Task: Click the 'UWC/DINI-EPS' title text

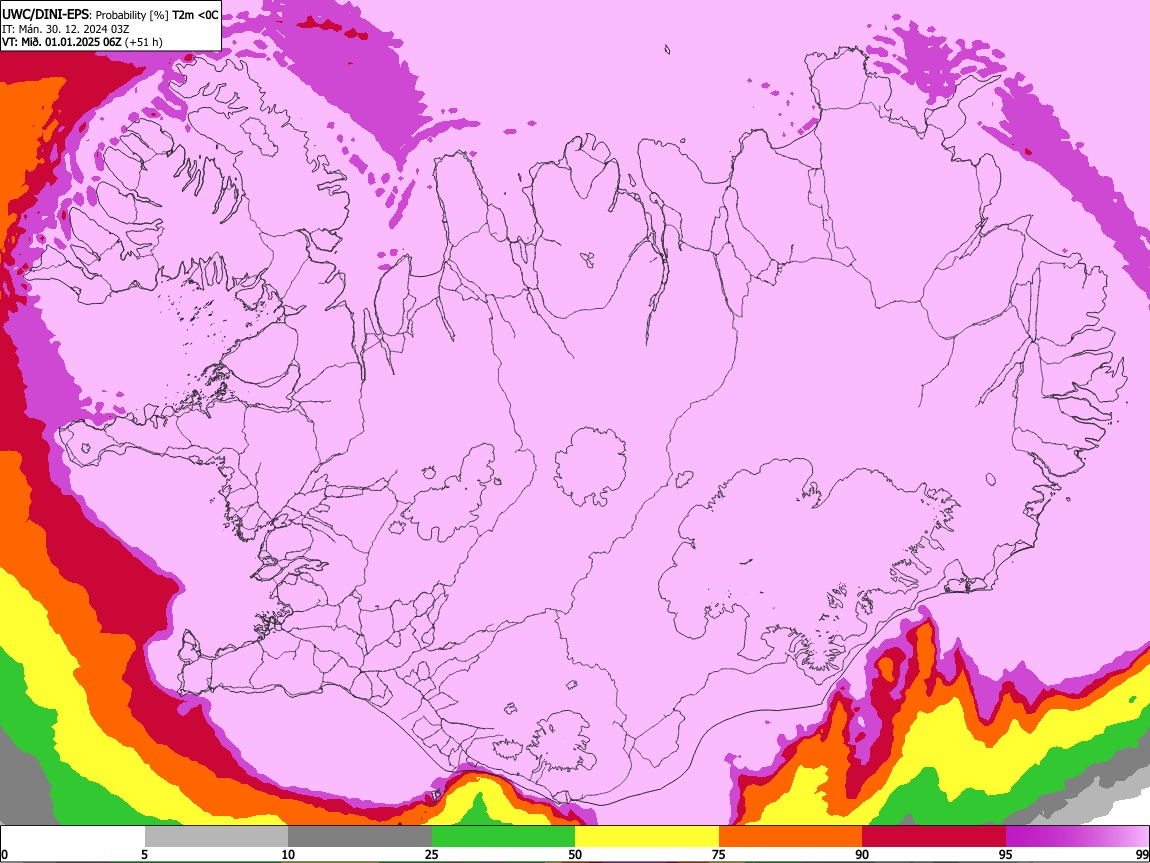Action: 45,15
